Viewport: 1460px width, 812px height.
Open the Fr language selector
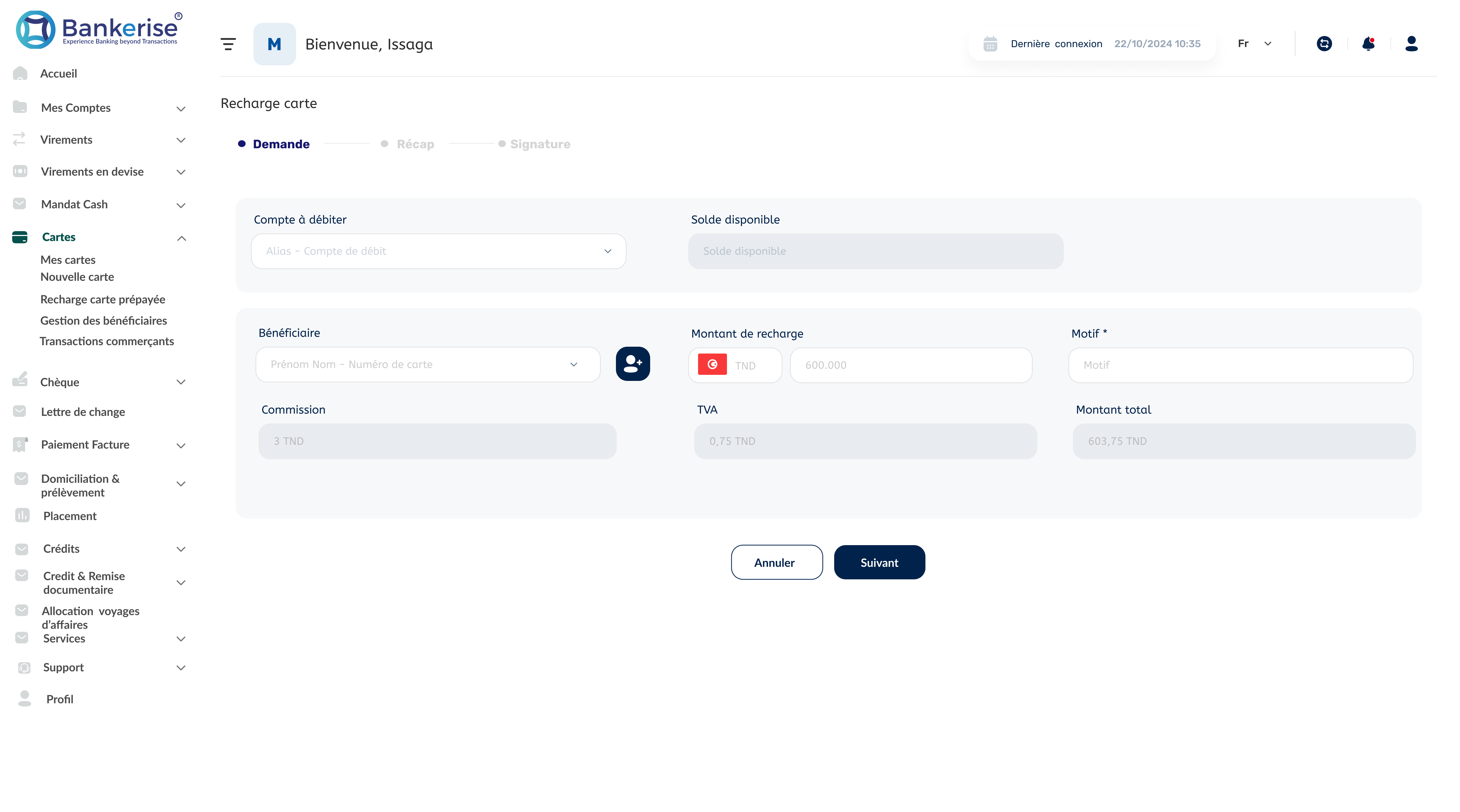[x=1255, y=44]
